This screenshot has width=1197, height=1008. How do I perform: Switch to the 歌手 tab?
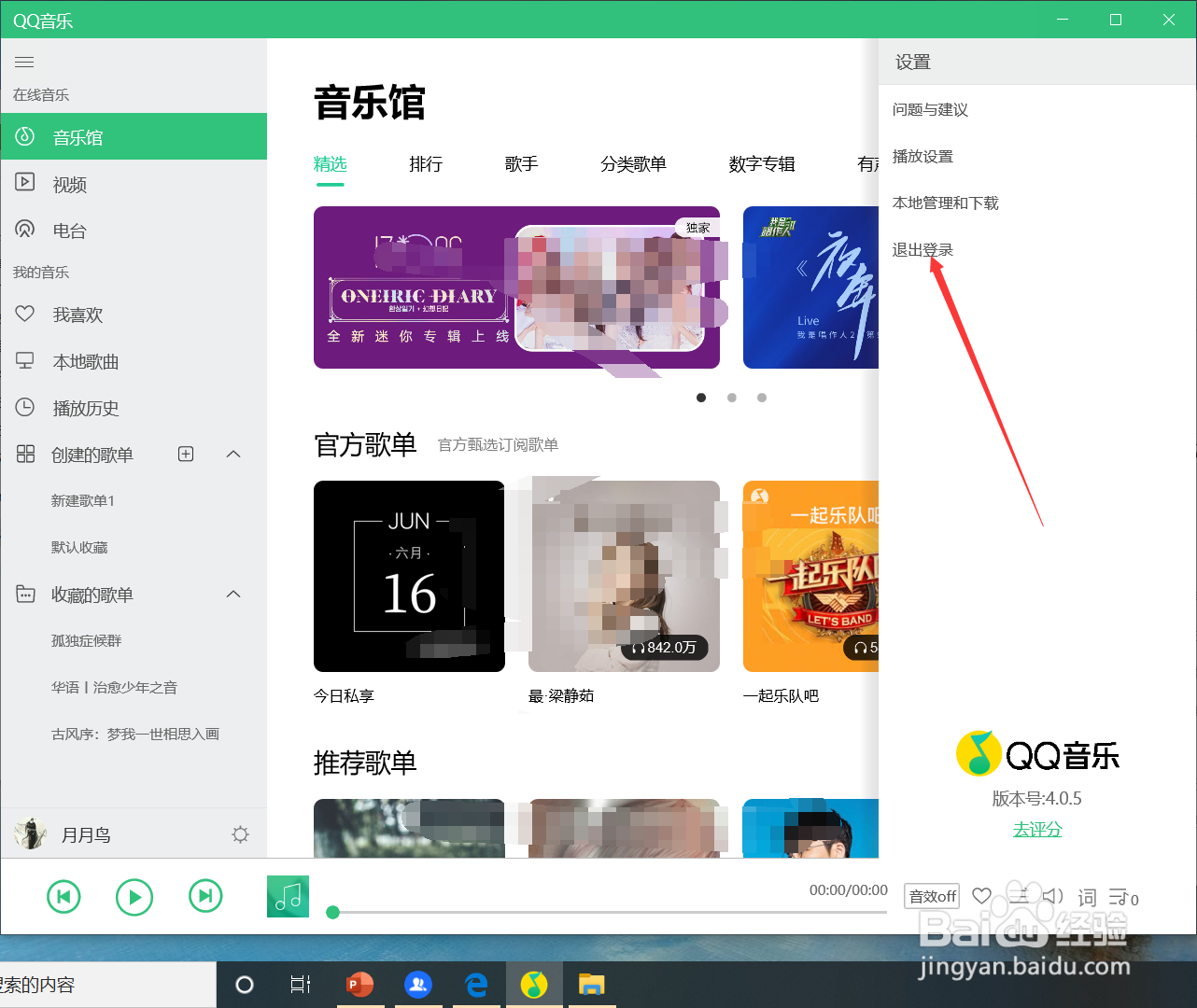521,164
